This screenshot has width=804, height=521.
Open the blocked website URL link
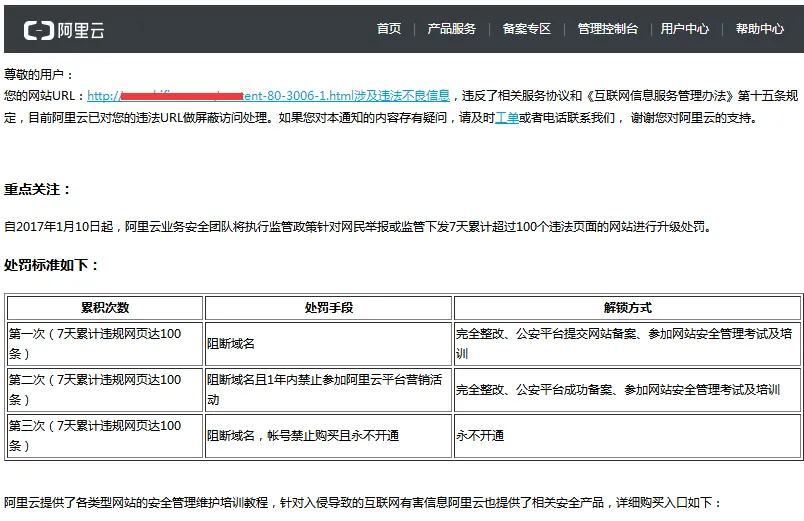pyautogui.click(x=268, y=96)
